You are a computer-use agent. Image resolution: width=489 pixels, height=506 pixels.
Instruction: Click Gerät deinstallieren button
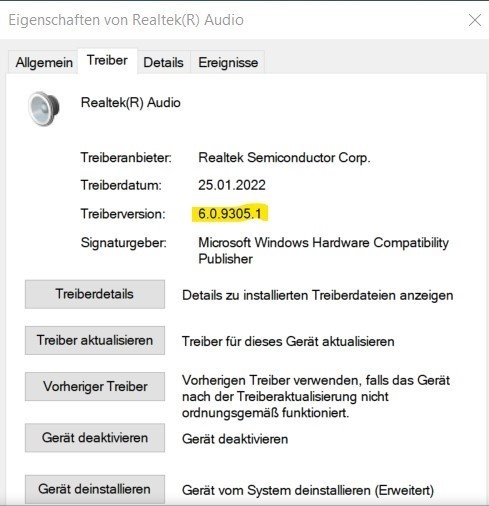pyautogui.click(x=95, y=489)
